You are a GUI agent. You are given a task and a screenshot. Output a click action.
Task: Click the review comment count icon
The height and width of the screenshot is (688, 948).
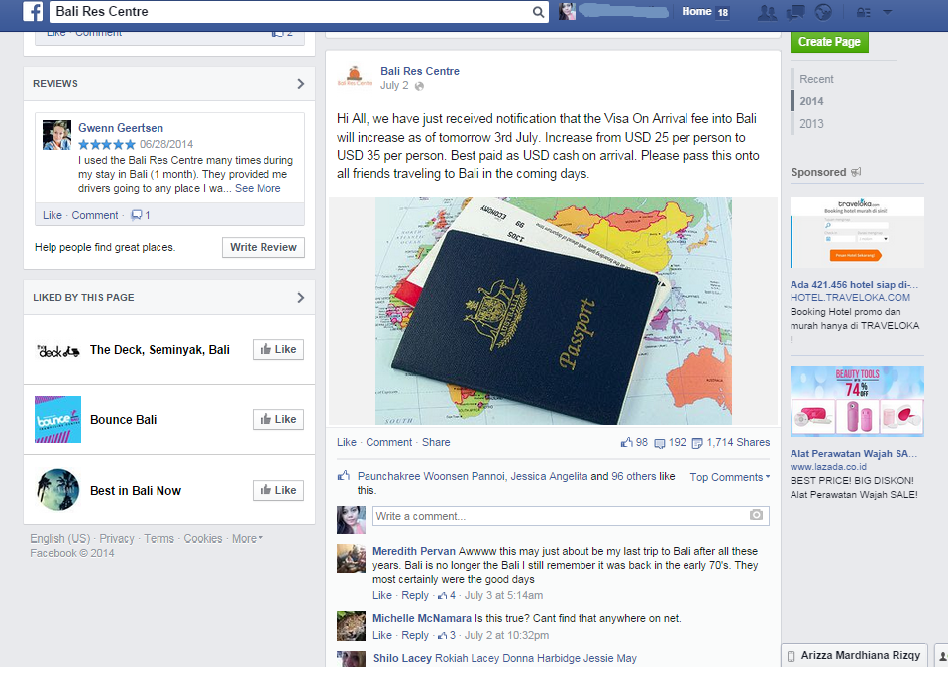(137, 215)
